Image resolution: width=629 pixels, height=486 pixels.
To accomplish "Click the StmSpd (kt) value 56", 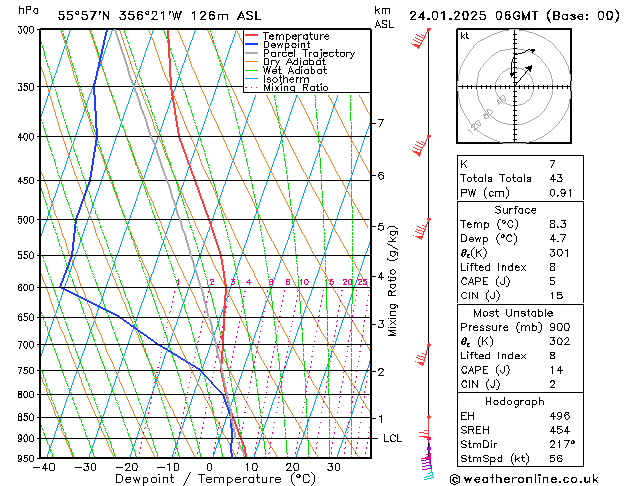I will [x=556, y=459].
